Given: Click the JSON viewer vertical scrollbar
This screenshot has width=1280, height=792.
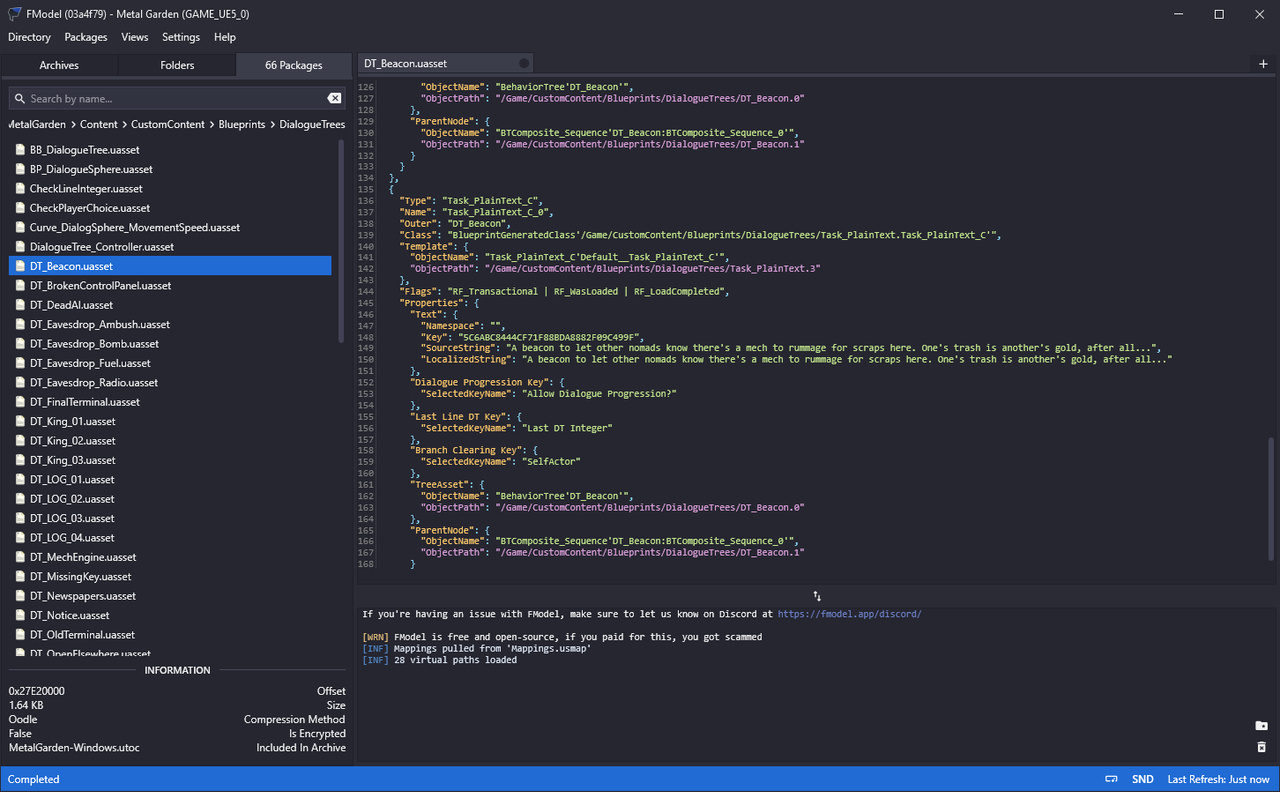Looking at the screenshot, I should (x=1272, y=498).
